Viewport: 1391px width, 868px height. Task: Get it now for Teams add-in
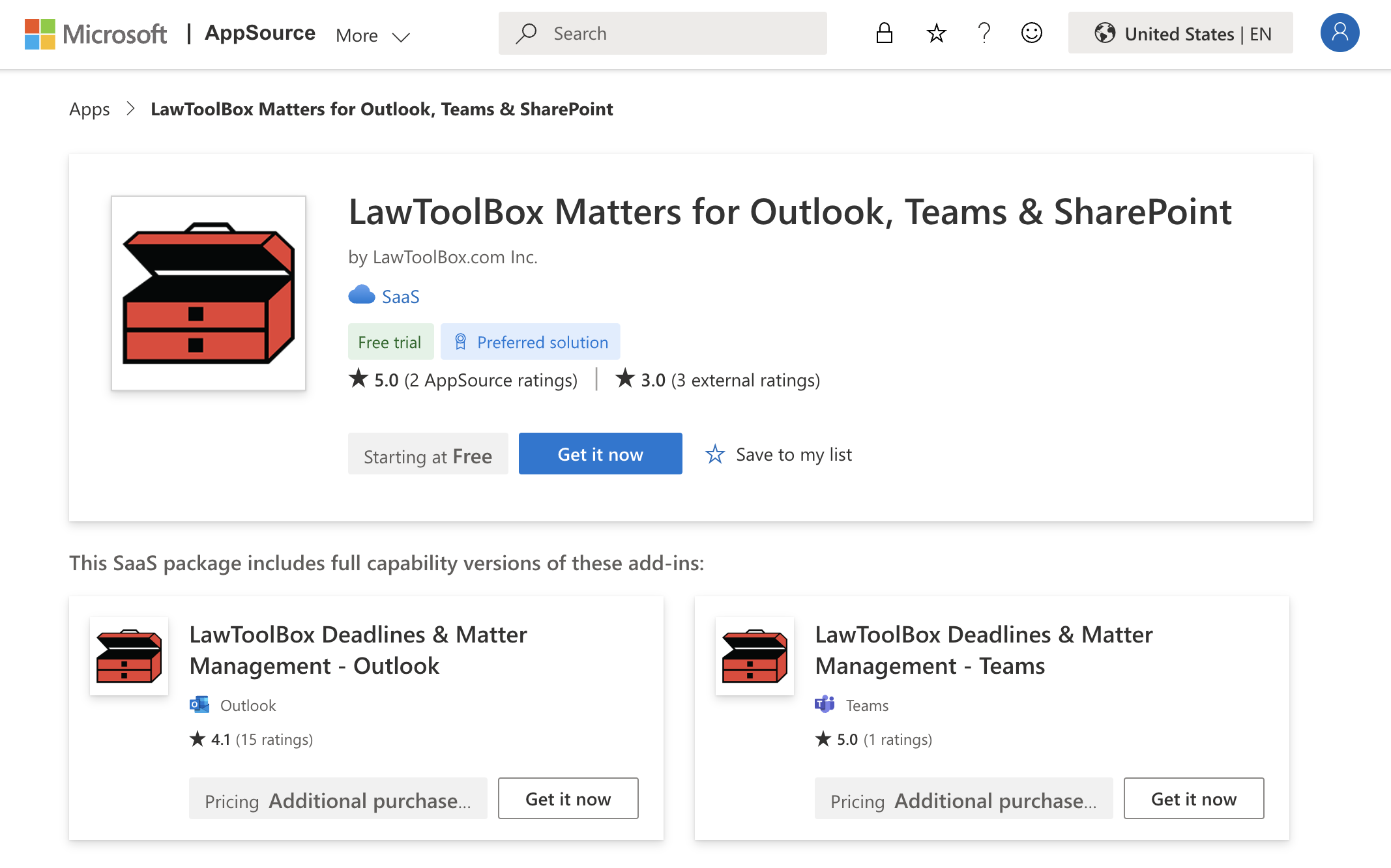(1193, 799)
